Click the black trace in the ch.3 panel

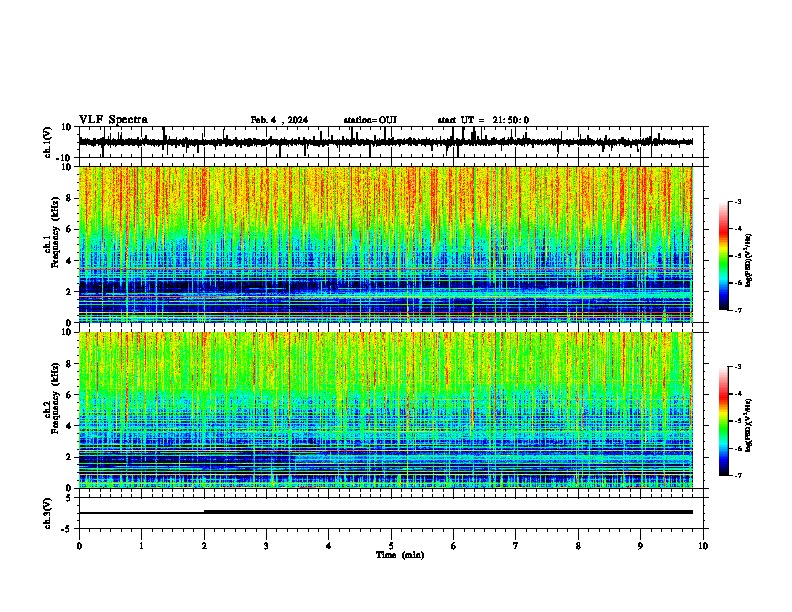386,512
